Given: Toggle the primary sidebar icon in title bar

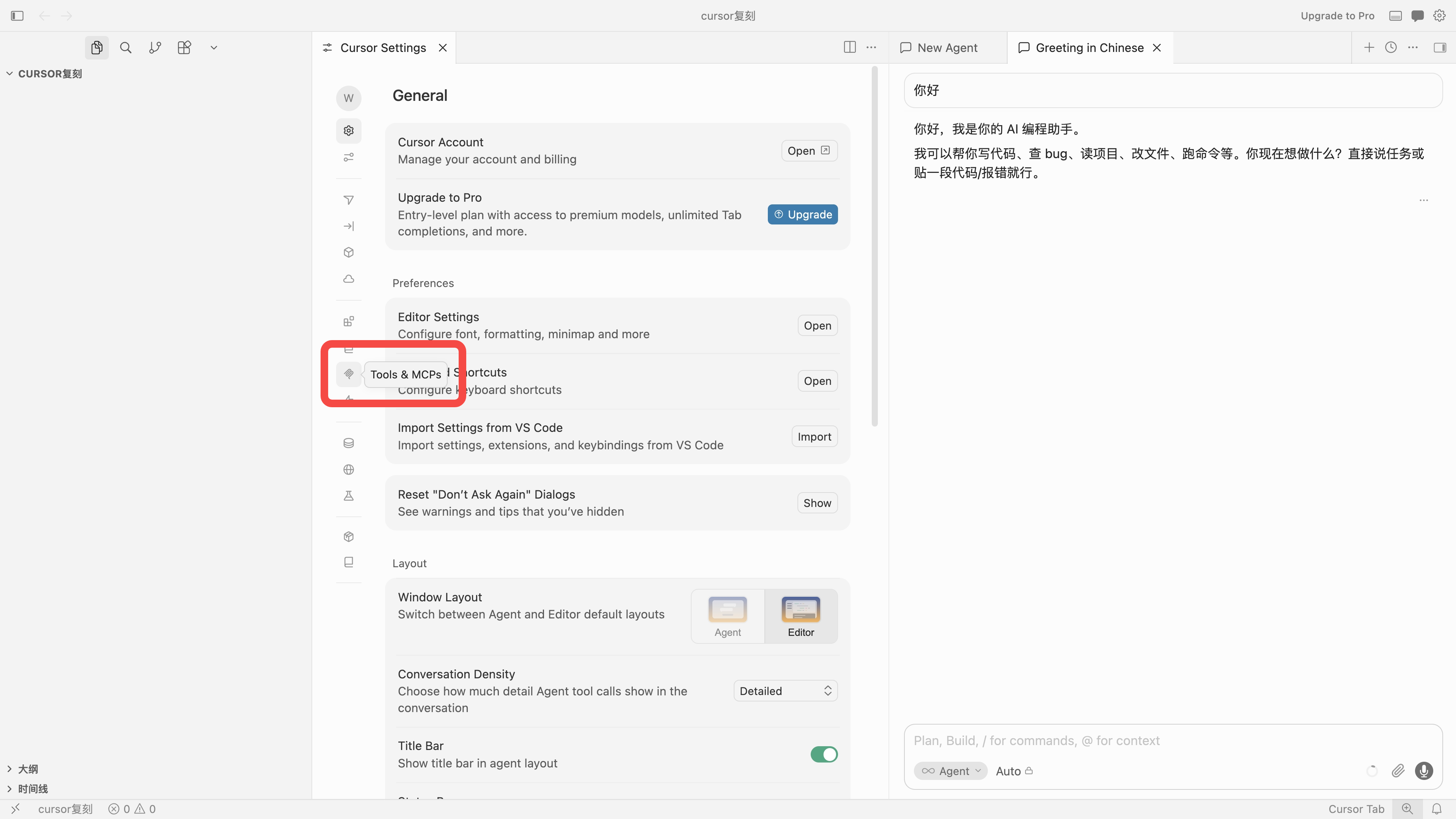Looking at the screenshot, I should click(17, 16).
